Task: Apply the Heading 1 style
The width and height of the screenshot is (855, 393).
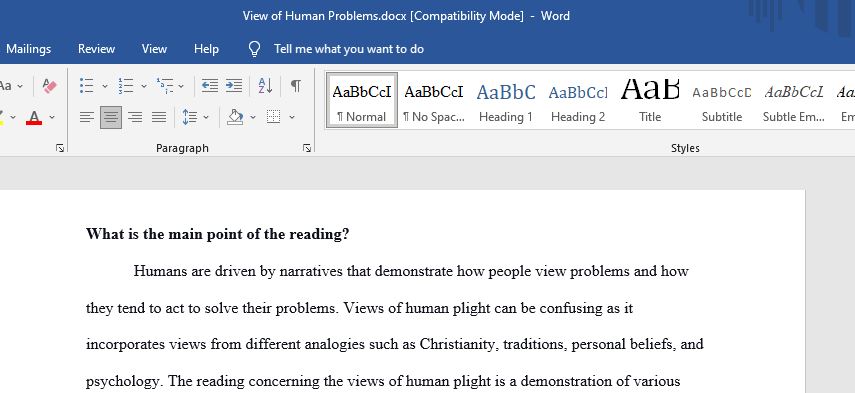Action: (x=505, y=101)
